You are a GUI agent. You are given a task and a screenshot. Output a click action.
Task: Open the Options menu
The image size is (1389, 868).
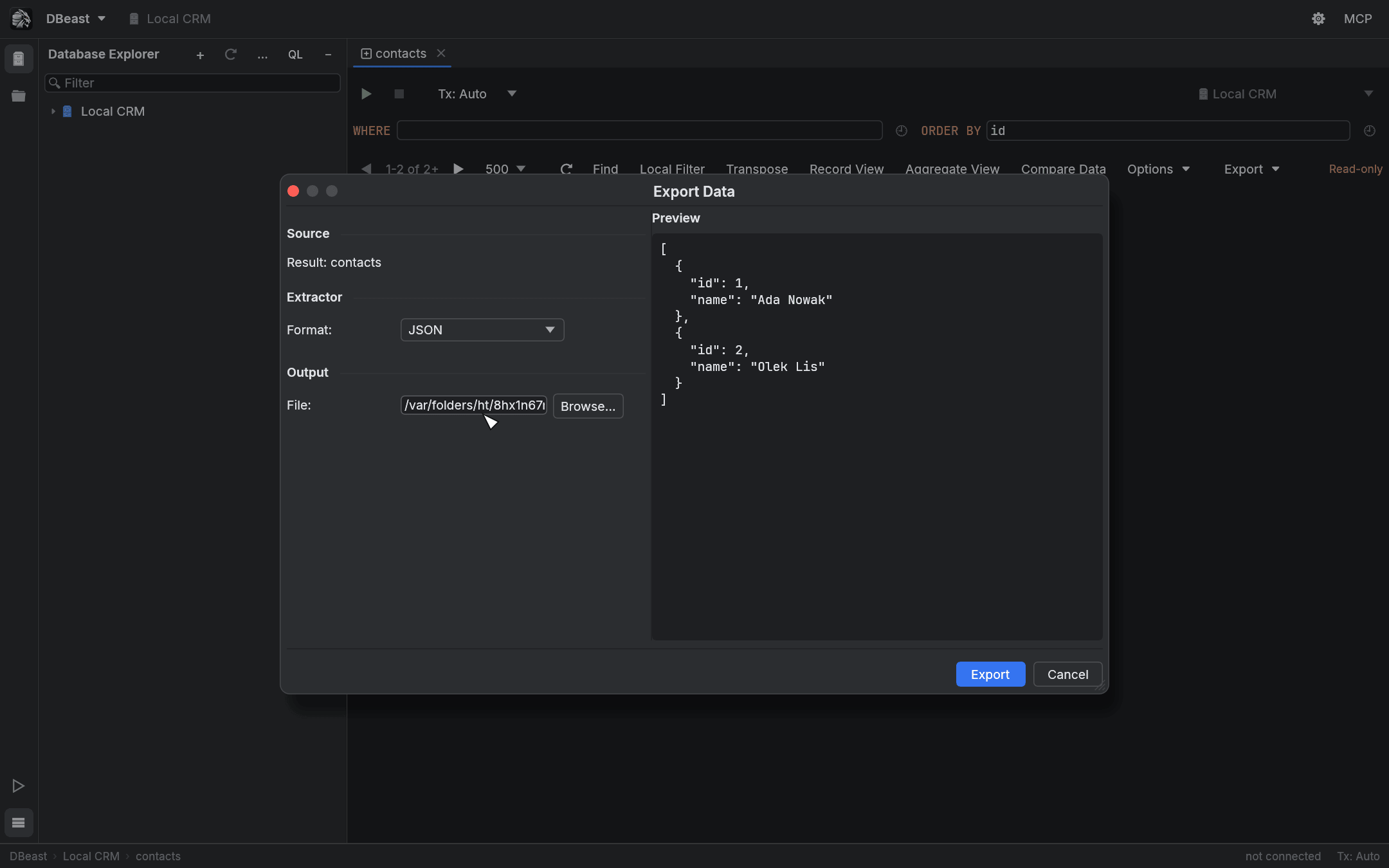coord(1158,169)
